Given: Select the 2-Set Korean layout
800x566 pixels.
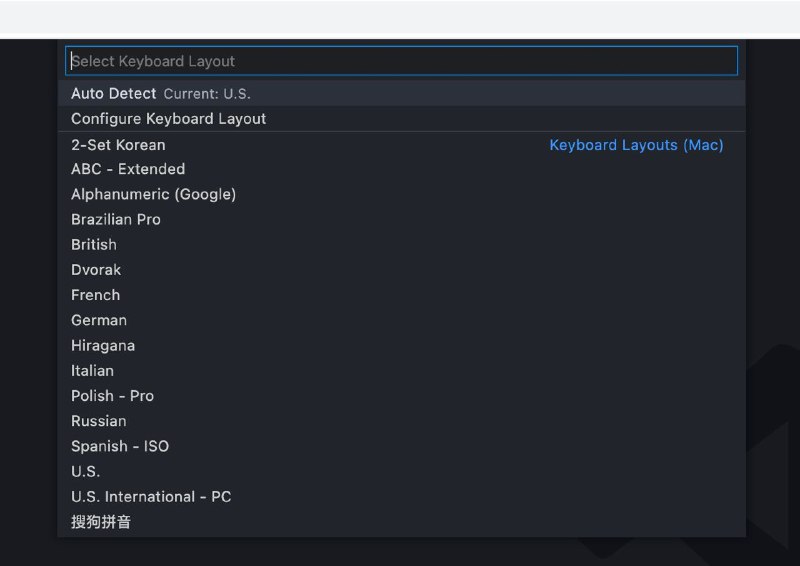Looking at the screenshot, I should click(x=118, y=145).
